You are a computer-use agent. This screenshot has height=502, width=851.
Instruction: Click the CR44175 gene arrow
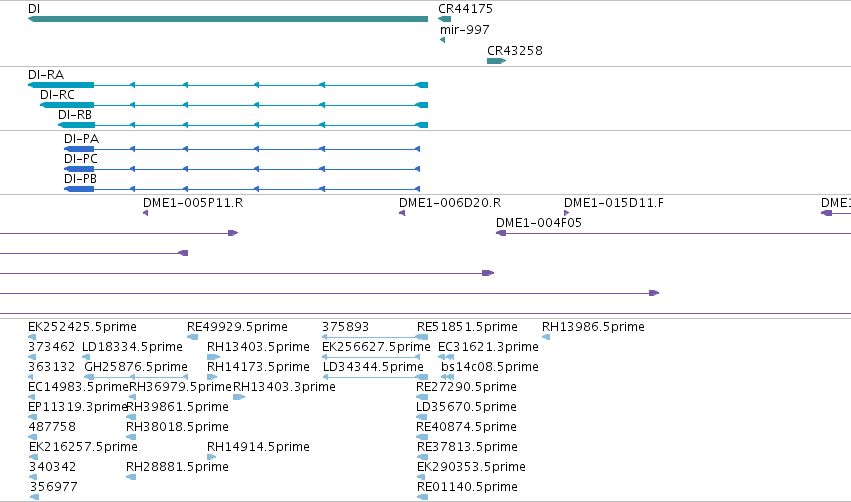click(444, 19)
